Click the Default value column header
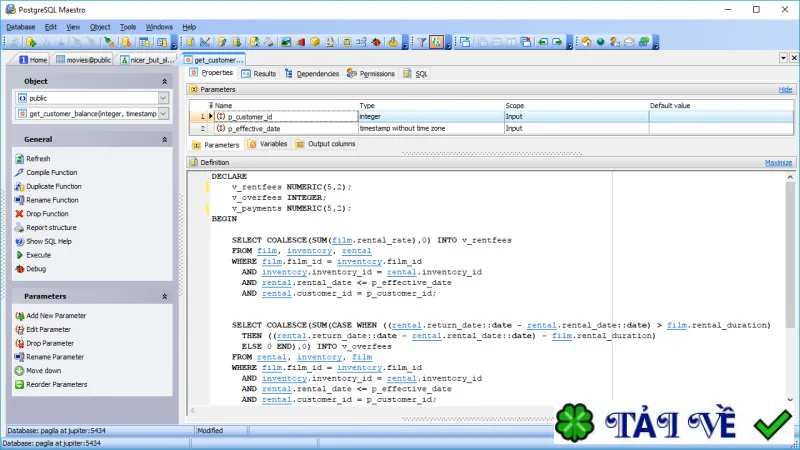This screenshot has height=450, width=800. [x=721, y=106]
